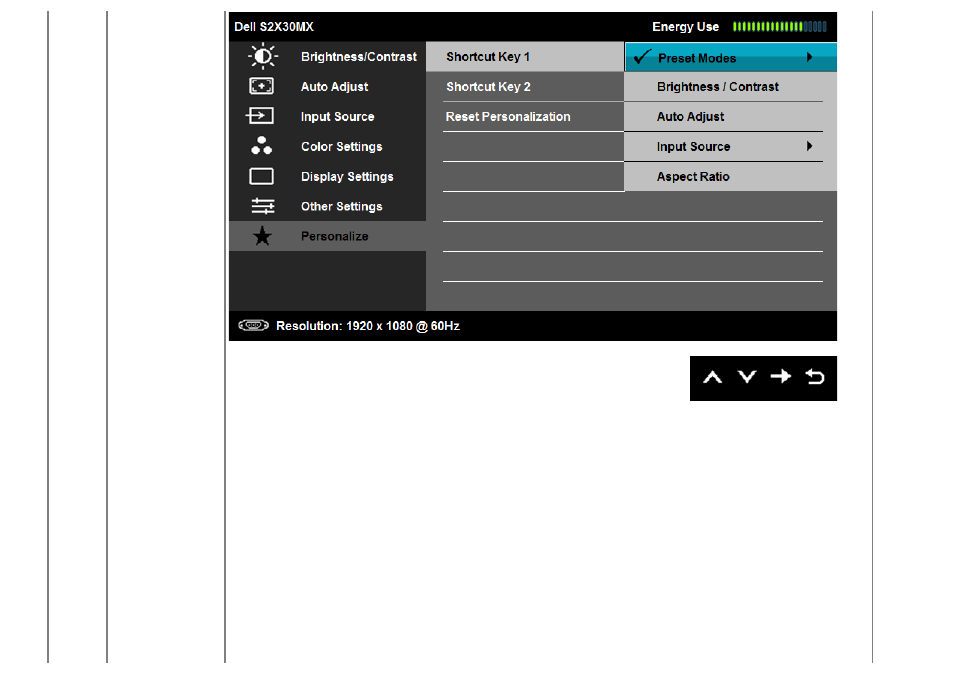The height and width of the screenshot is (674, 954).
Task: Click the Personalize star icon
Action: (262, 236)
